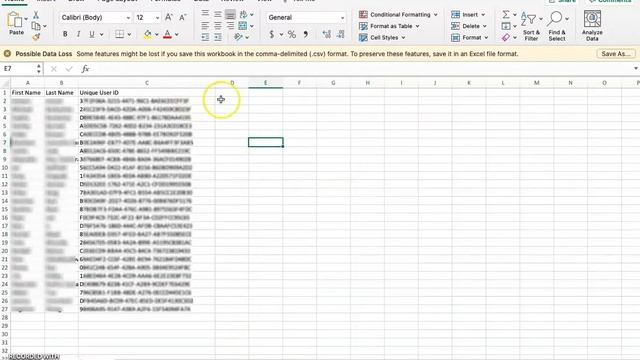Copy selection with the Copy icon

[36, 26]
